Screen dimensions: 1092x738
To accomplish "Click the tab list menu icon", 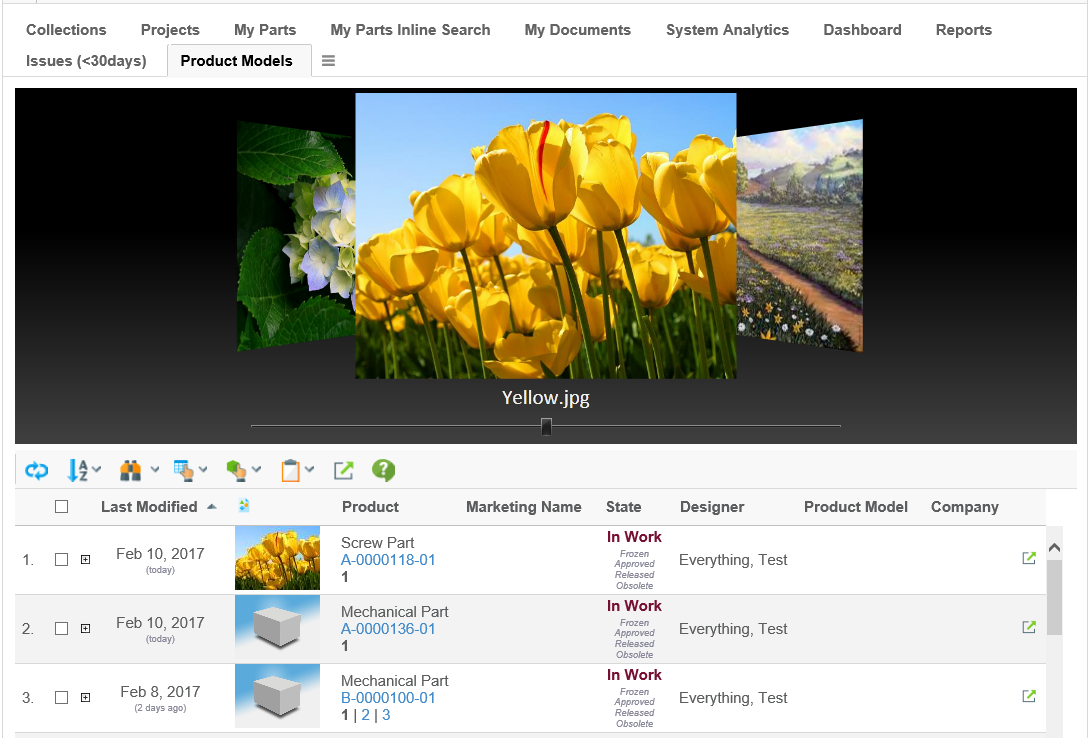I will point(328,61).
